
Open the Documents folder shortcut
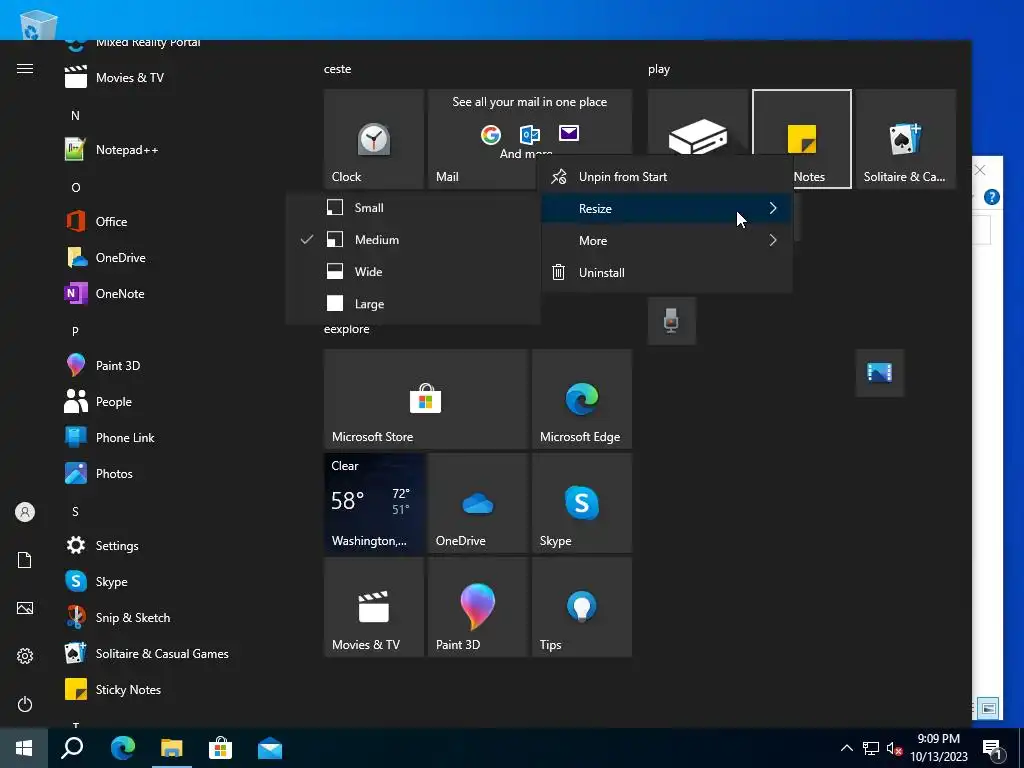point(25,560)
